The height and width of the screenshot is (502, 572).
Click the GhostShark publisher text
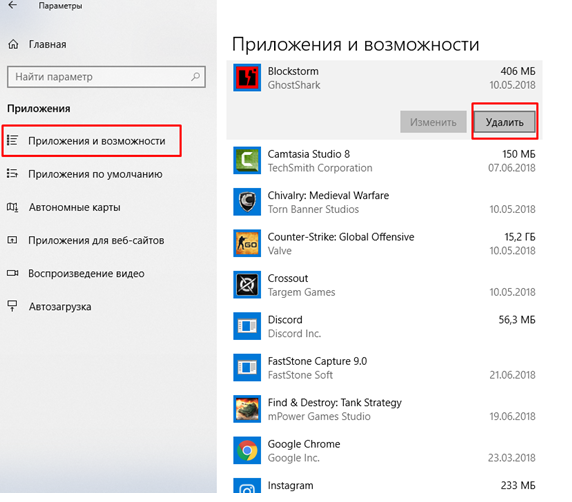[294, 85]
